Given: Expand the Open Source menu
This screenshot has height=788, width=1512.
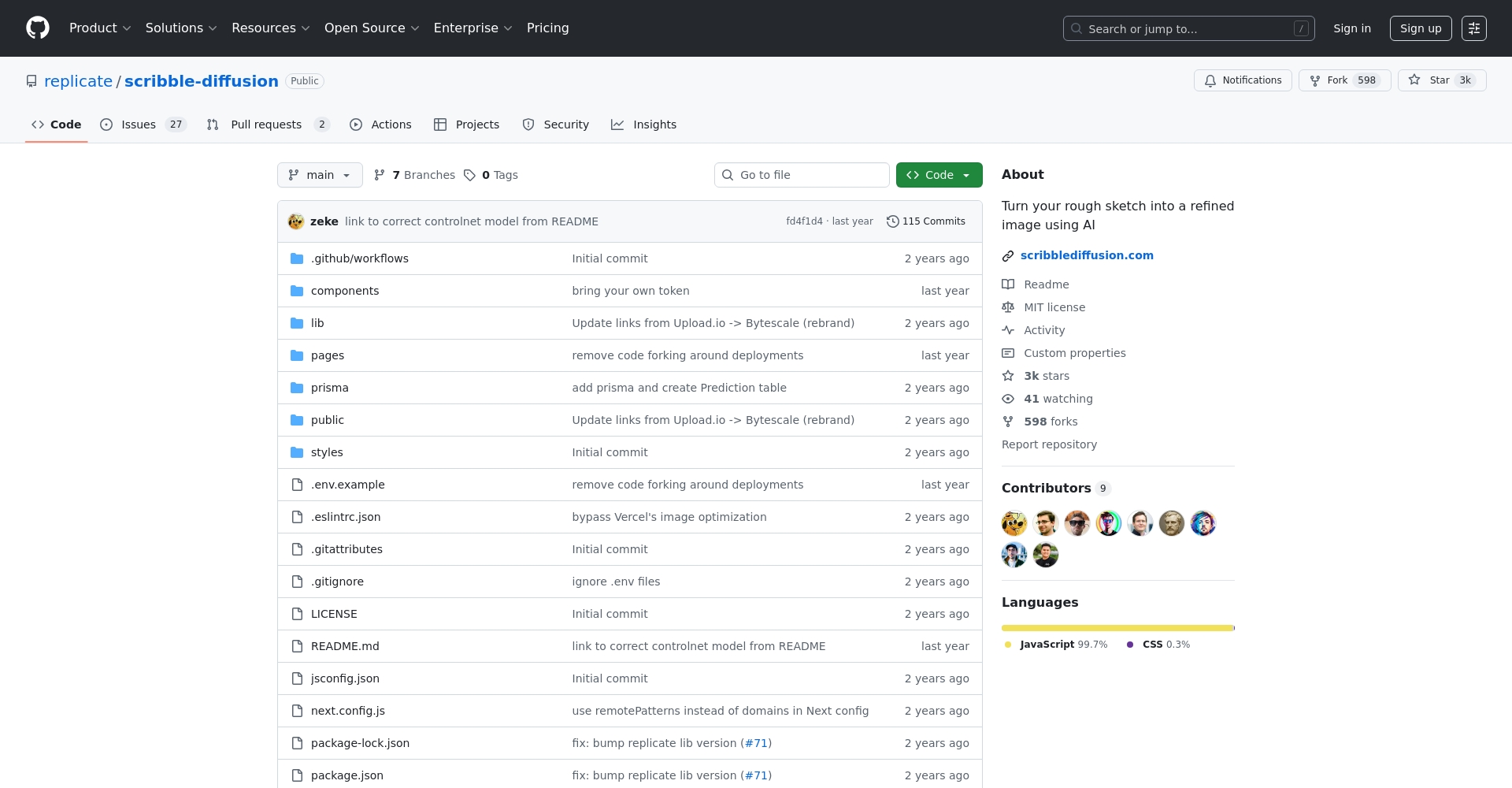Looking at the screenshot, I should pyautogui.click(x=372, y=28).
